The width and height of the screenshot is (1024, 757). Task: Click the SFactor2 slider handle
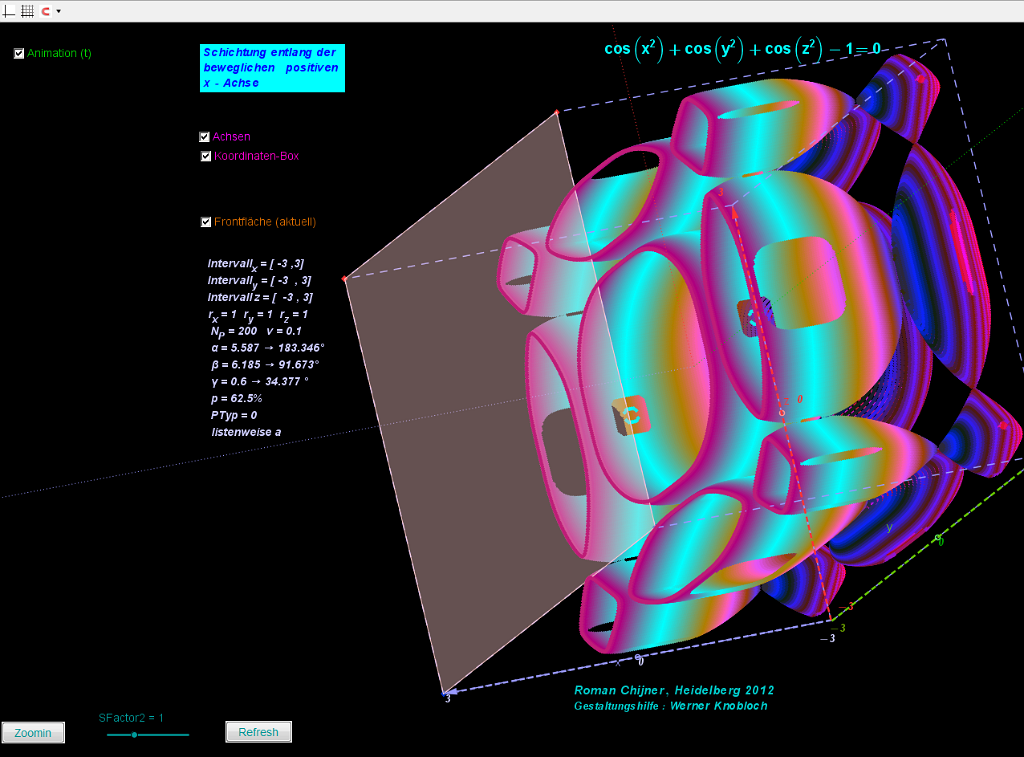pyautogui.click(x=134, y=735)
